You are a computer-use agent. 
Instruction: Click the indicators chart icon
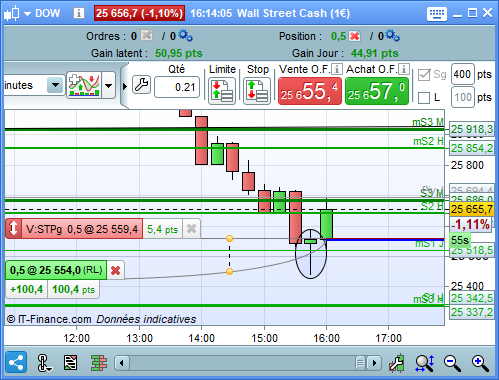84,85
